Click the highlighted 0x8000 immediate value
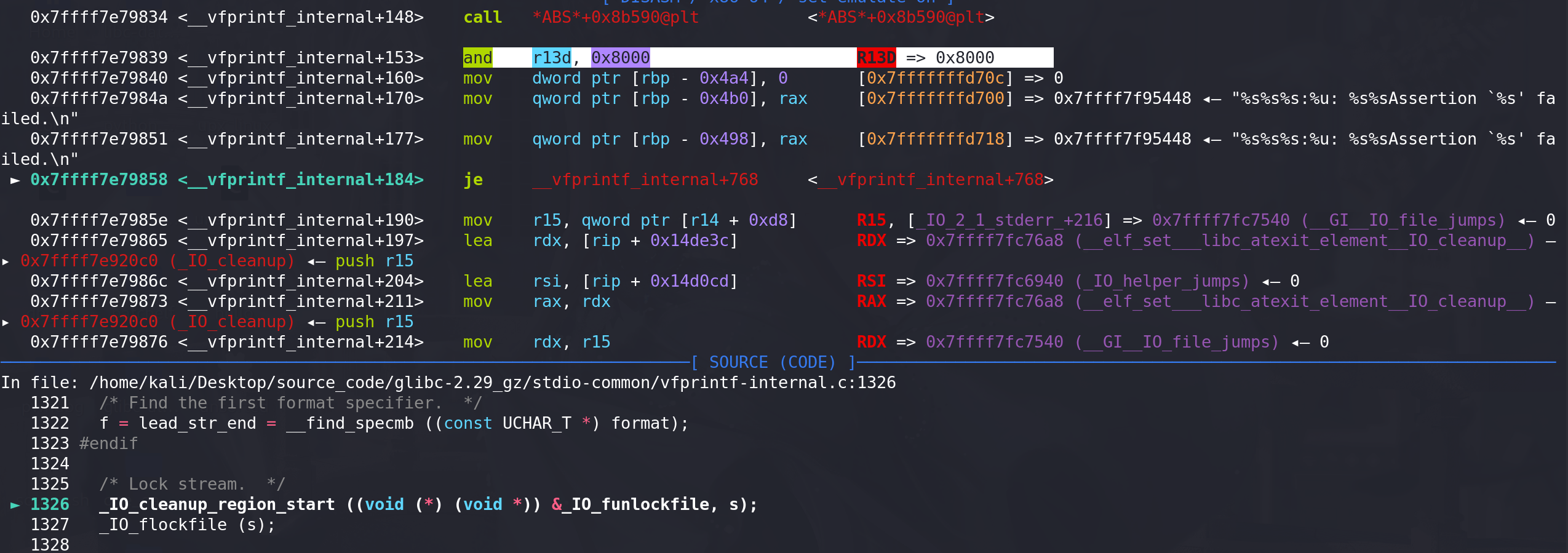Image resolution: width=1568 pixels, height=553 pixels. point(621,58)
